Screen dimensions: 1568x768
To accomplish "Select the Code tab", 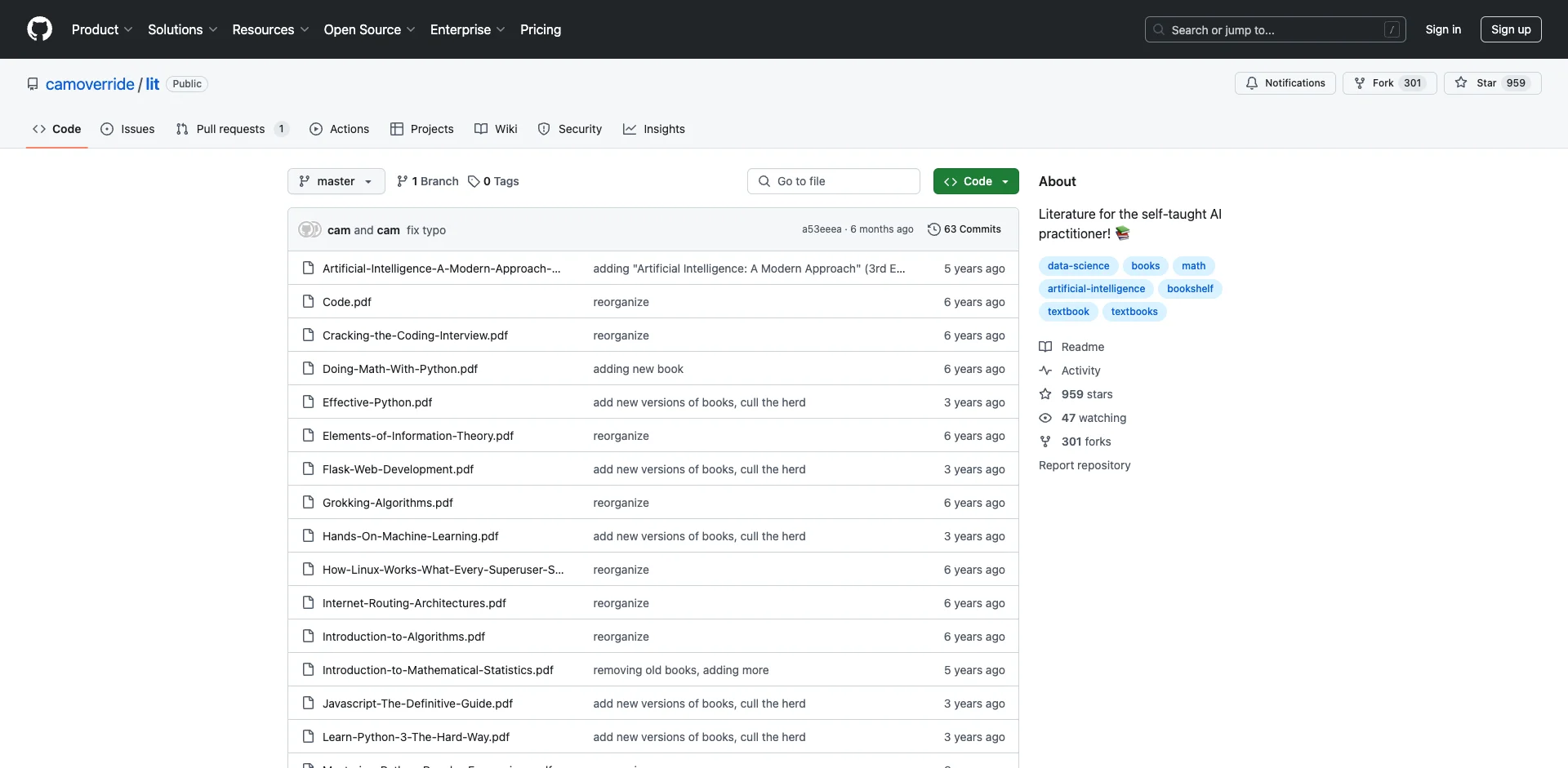I will point(57,129).
